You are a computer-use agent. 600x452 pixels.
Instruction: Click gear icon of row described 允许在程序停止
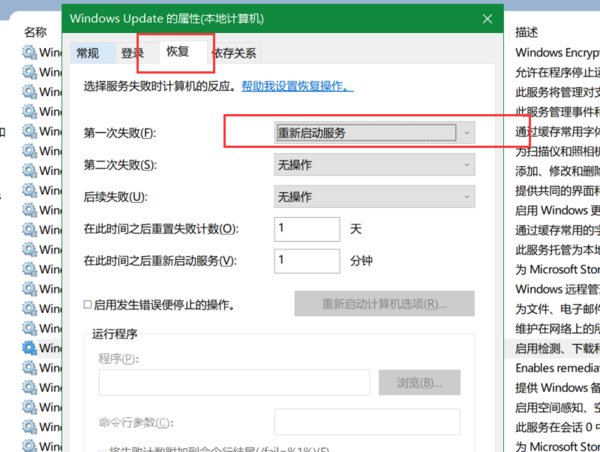pos(30,72)
